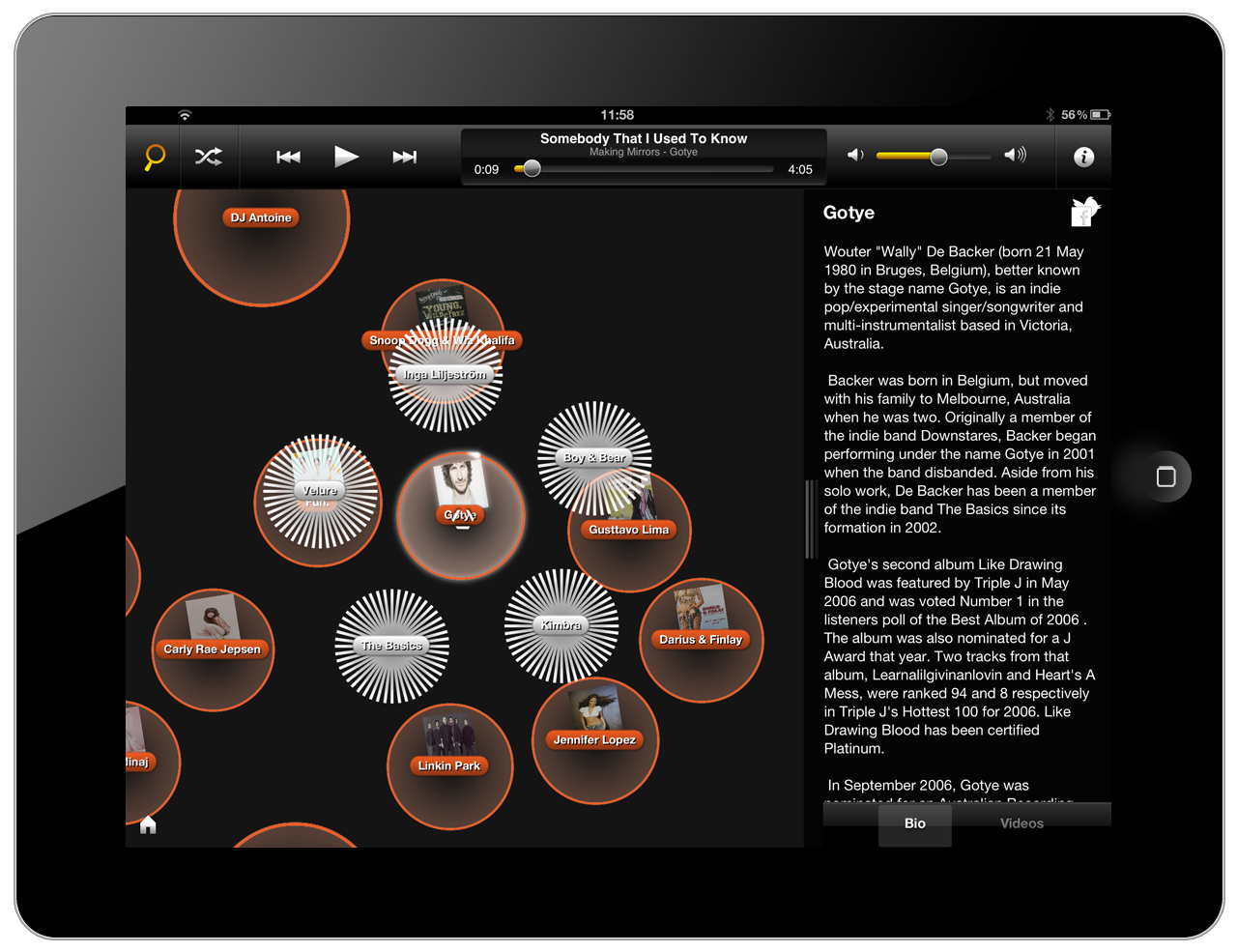The width and height of the screenshot is (1237, 952).
Task: Tap the song title Somebody That I Used To Know
Action: pos(644,138)
